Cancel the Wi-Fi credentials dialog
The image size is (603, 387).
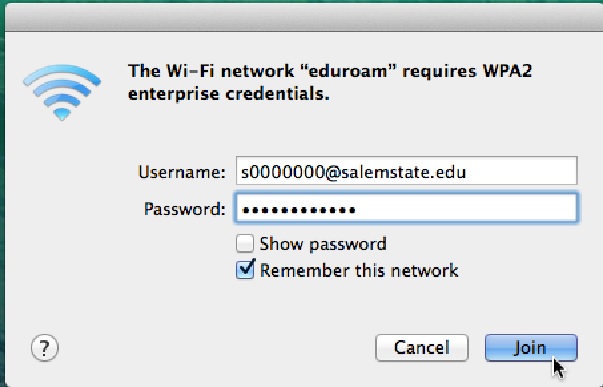pyautogui.click(x=421, y=348)
